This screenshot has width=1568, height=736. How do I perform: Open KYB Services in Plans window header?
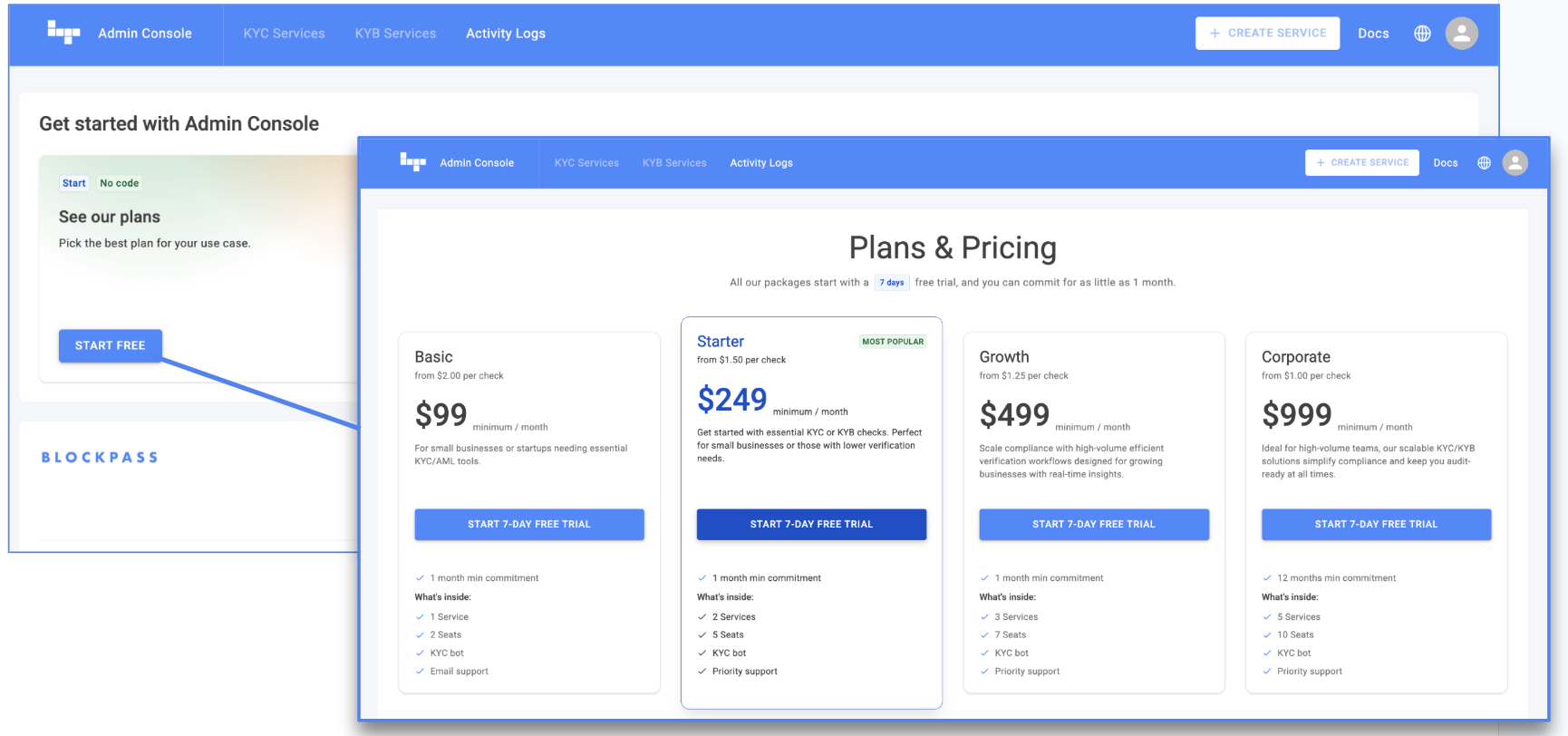click(674, 163)
